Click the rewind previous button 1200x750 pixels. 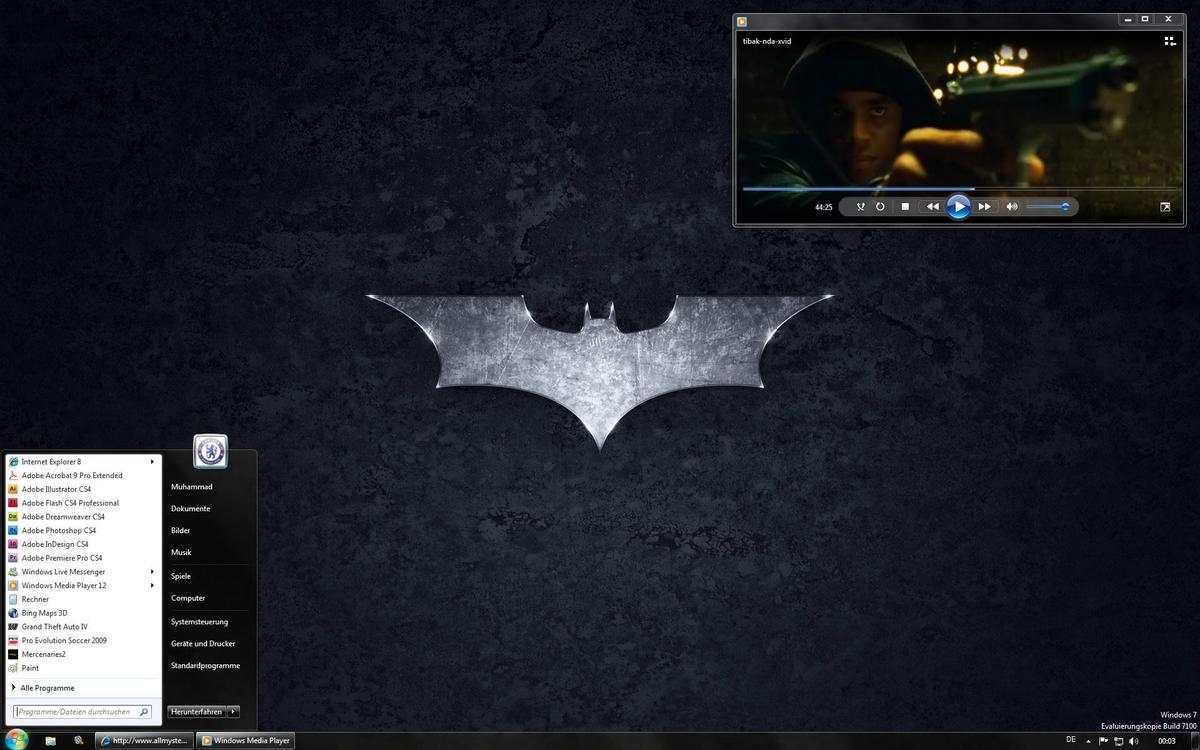[932, 207]
